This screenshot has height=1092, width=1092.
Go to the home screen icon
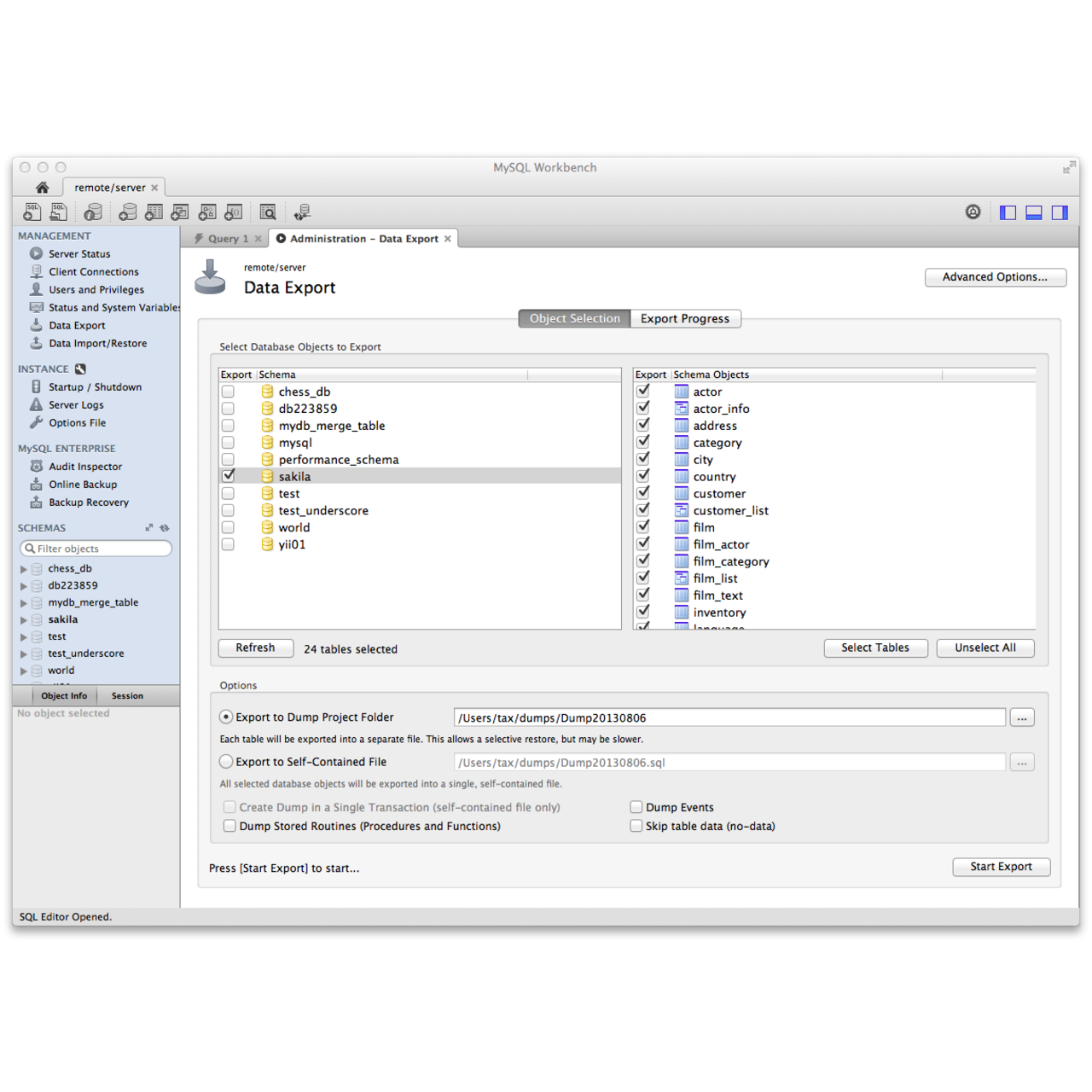coord(42,188)
